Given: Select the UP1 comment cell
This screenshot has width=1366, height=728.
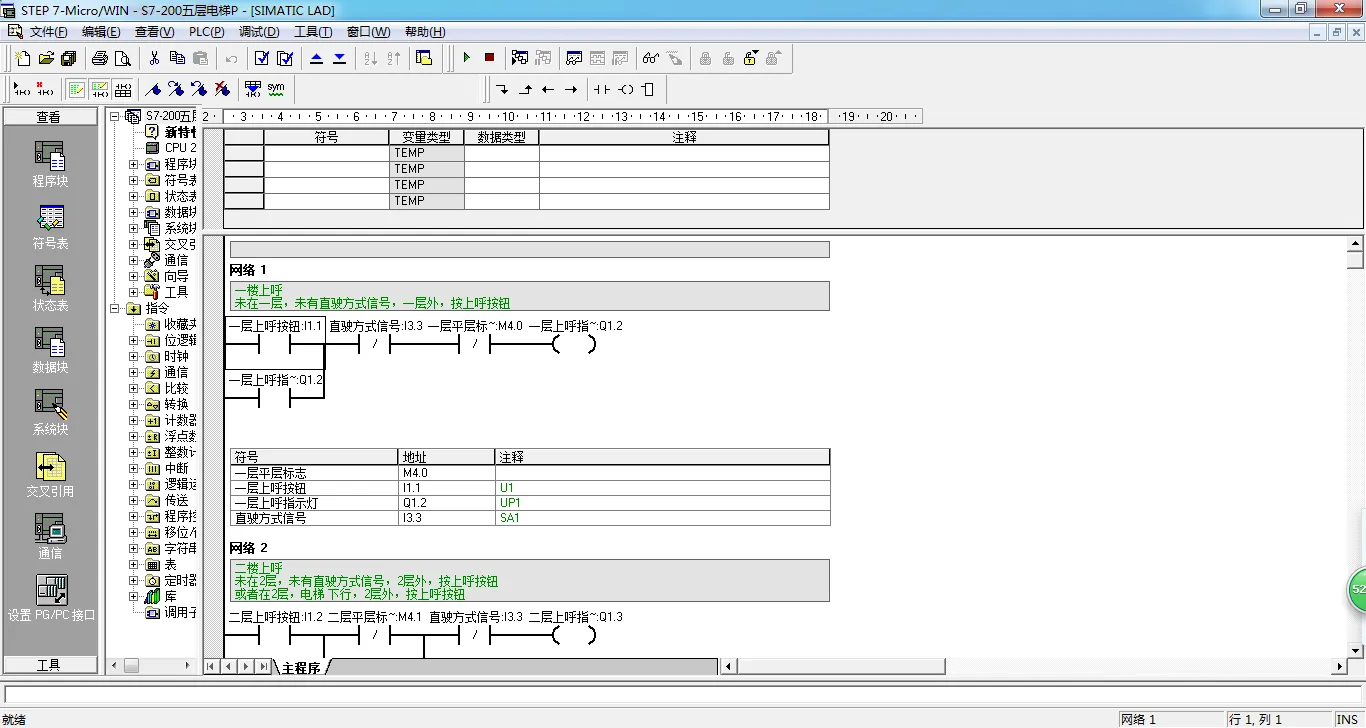Looking at the screenshot, I should 662,503.
